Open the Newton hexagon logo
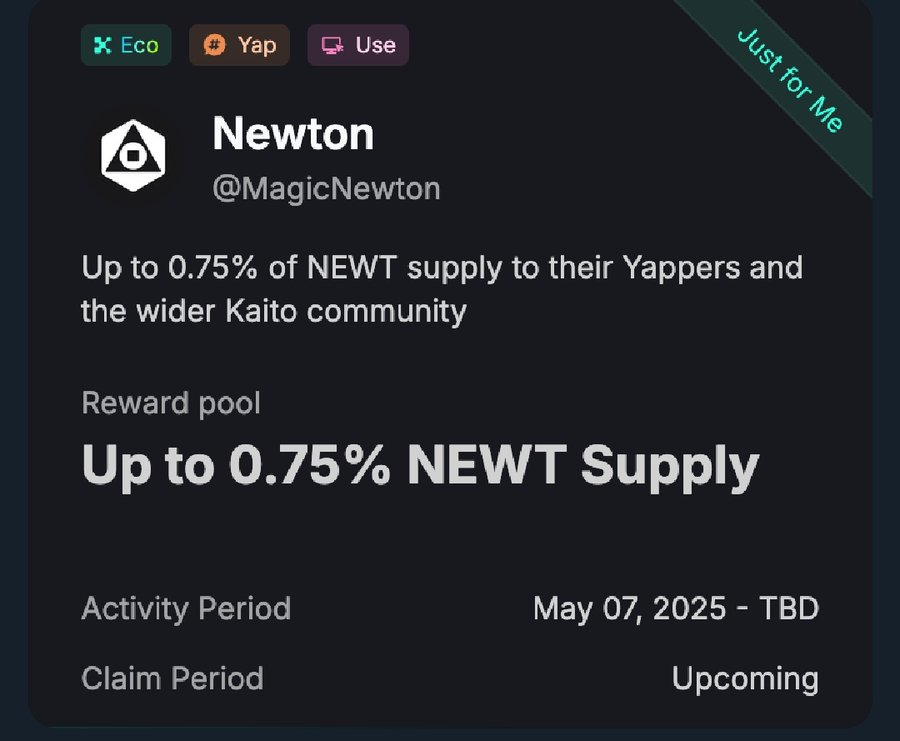This screenshot has width=900, height=741. (x=133, y=156)
